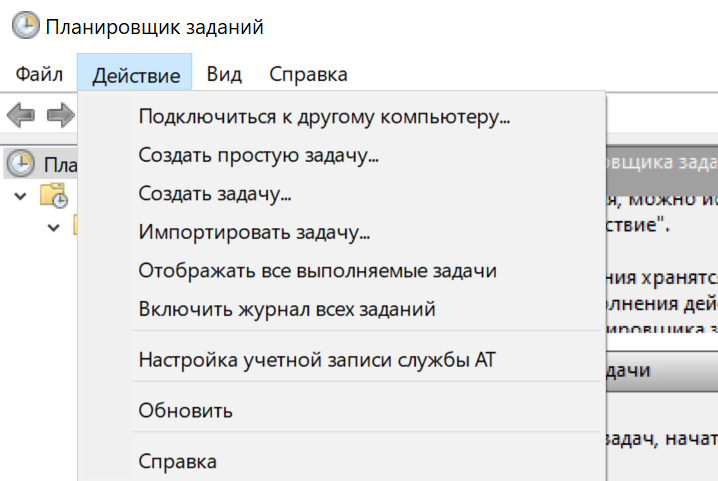Open the Вид menu

coord(225,74)
